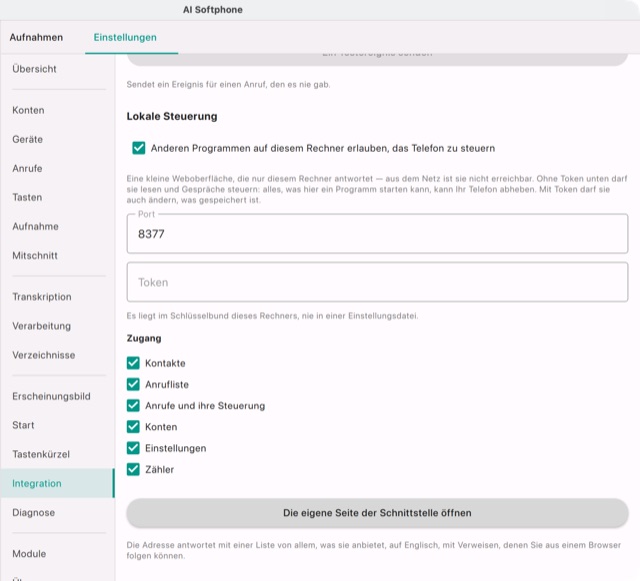Click text 'Sendet ein Ereignis für einen Anruf'

228,85
